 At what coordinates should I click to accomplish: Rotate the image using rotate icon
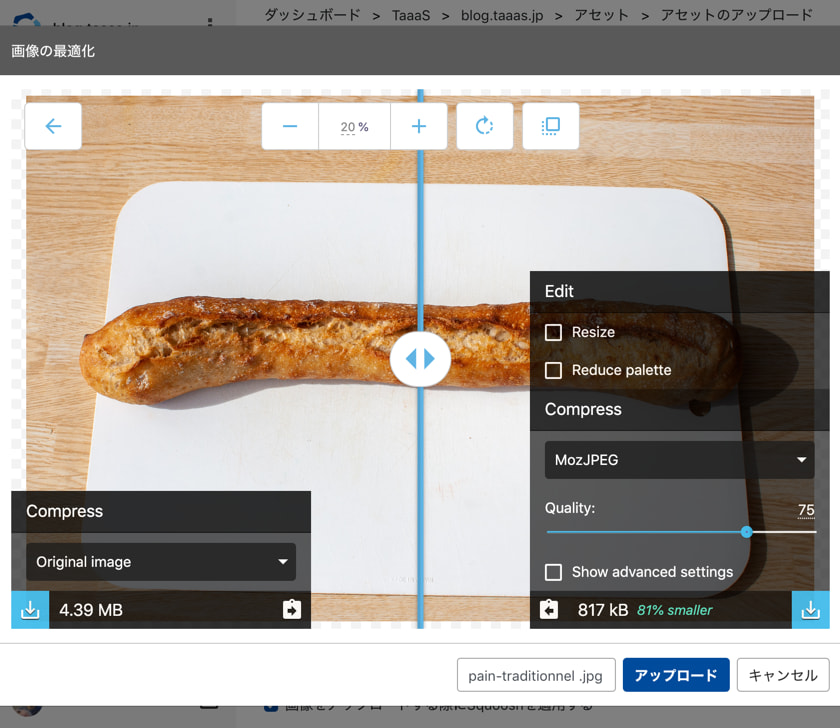click(485, 126)
